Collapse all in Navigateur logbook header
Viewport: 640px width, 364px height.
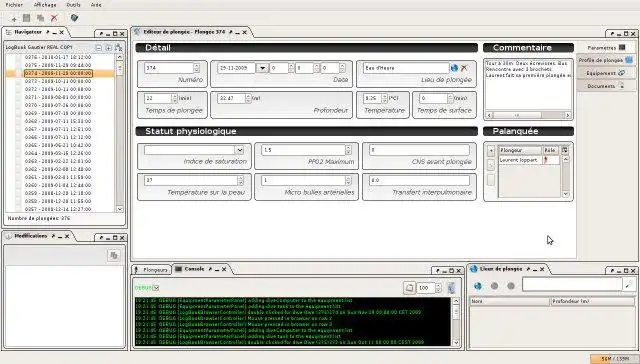pos(98,48)
